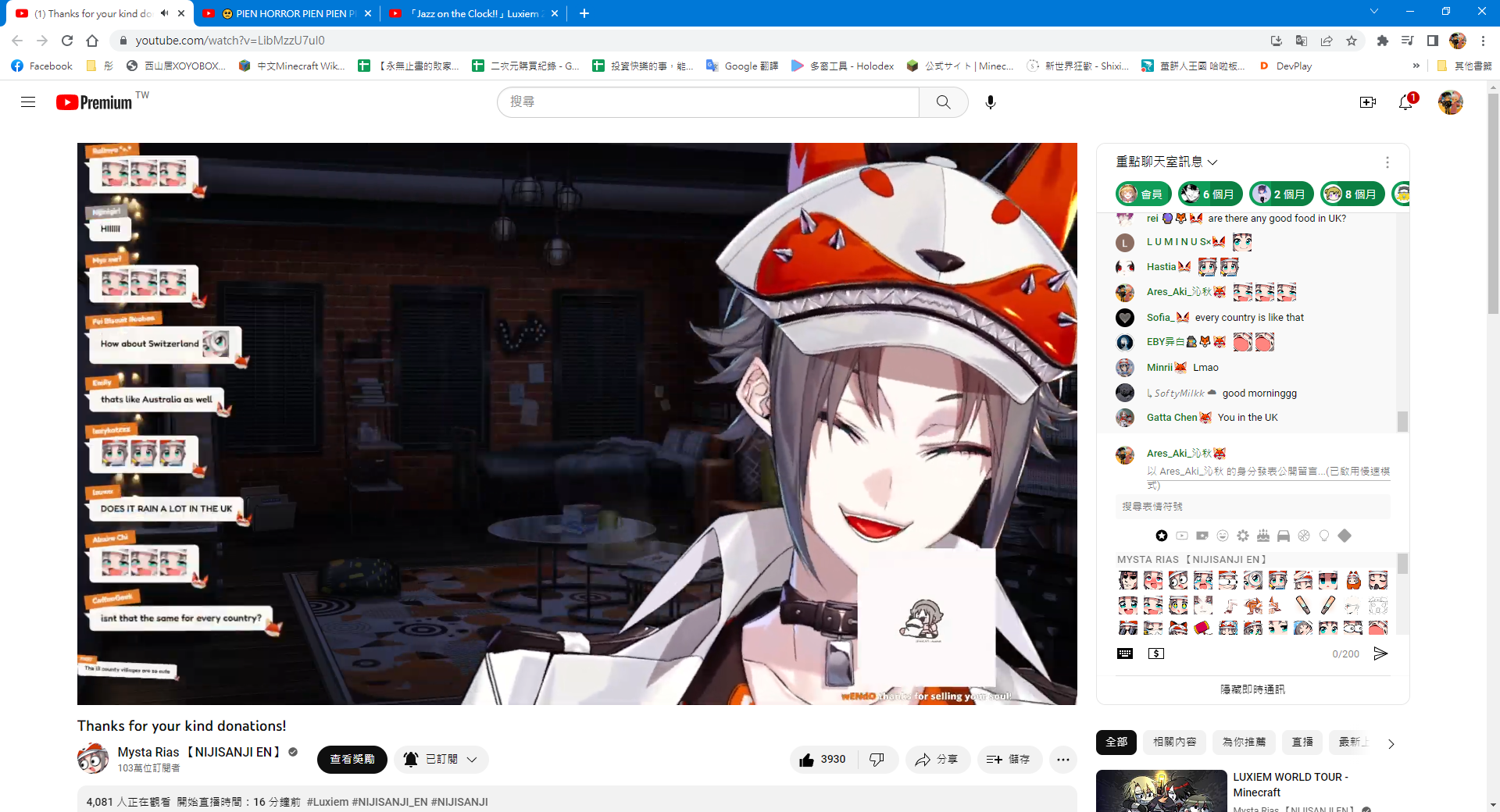1500x812 pixels.
Task: Click the 6 個月 member ticker chip
Action: (x=1210, y=194)
